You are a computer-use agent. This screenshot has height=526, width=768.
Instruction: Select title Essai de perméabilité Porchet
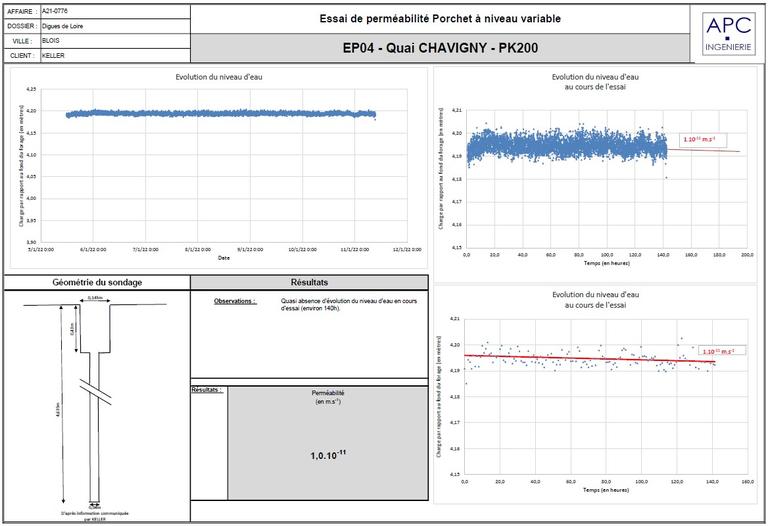pyautogui.click(x=440, y=19)
